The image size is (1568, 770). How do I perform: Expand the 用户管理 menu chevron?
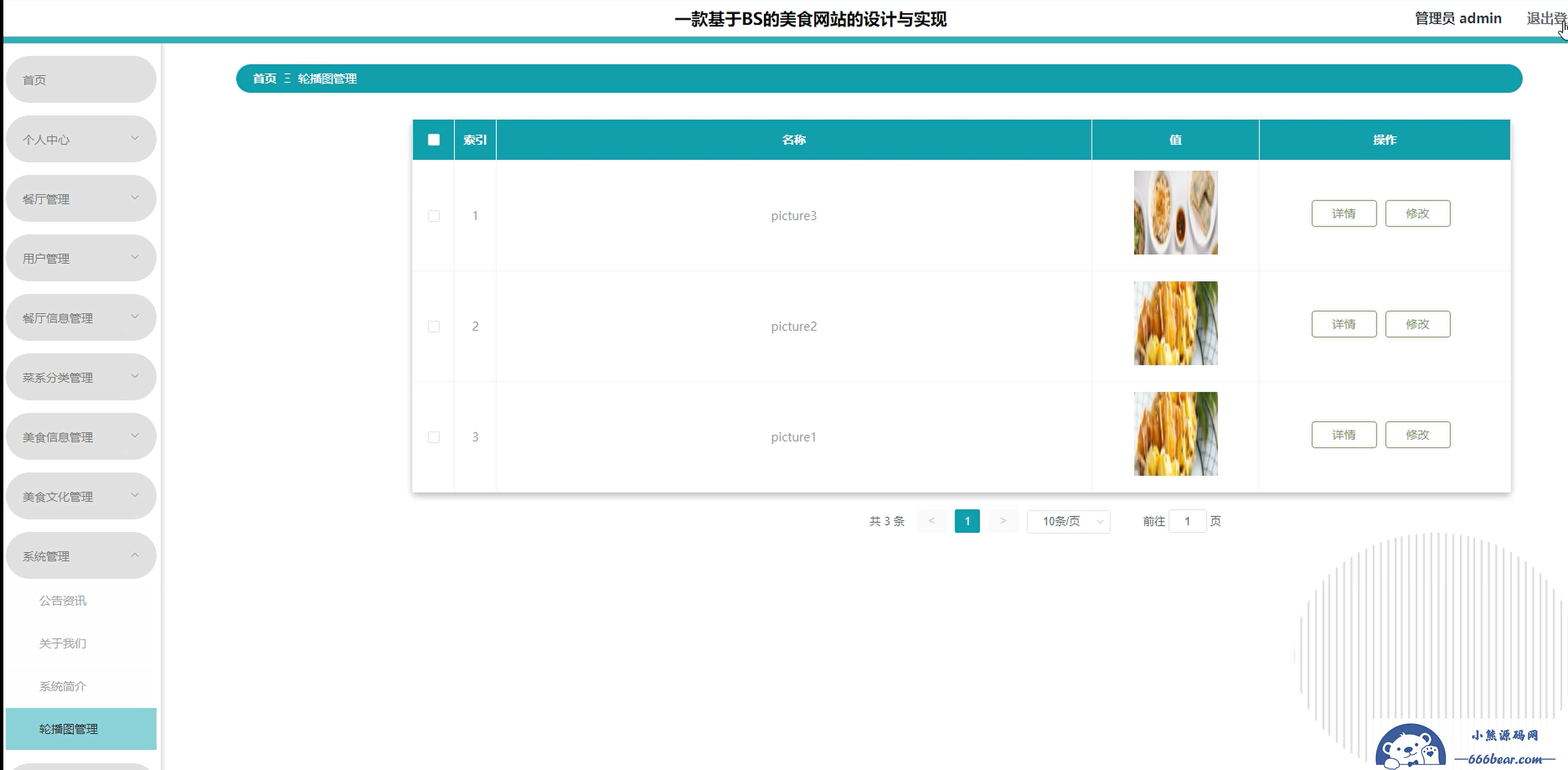point(135,257)
